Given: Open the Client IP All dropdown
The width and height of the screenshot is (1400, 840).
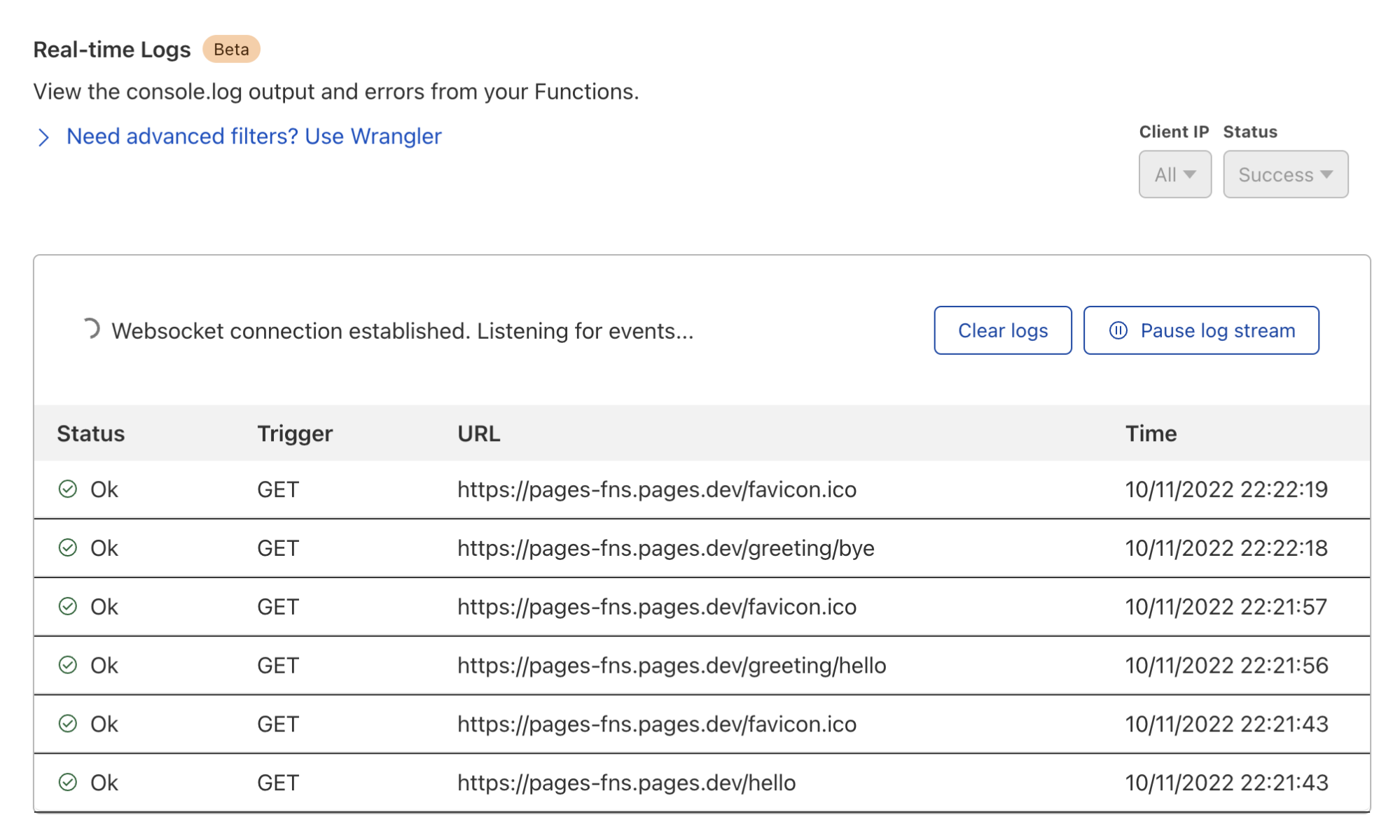Looking at the screenshot, I should coord(1174,174).
